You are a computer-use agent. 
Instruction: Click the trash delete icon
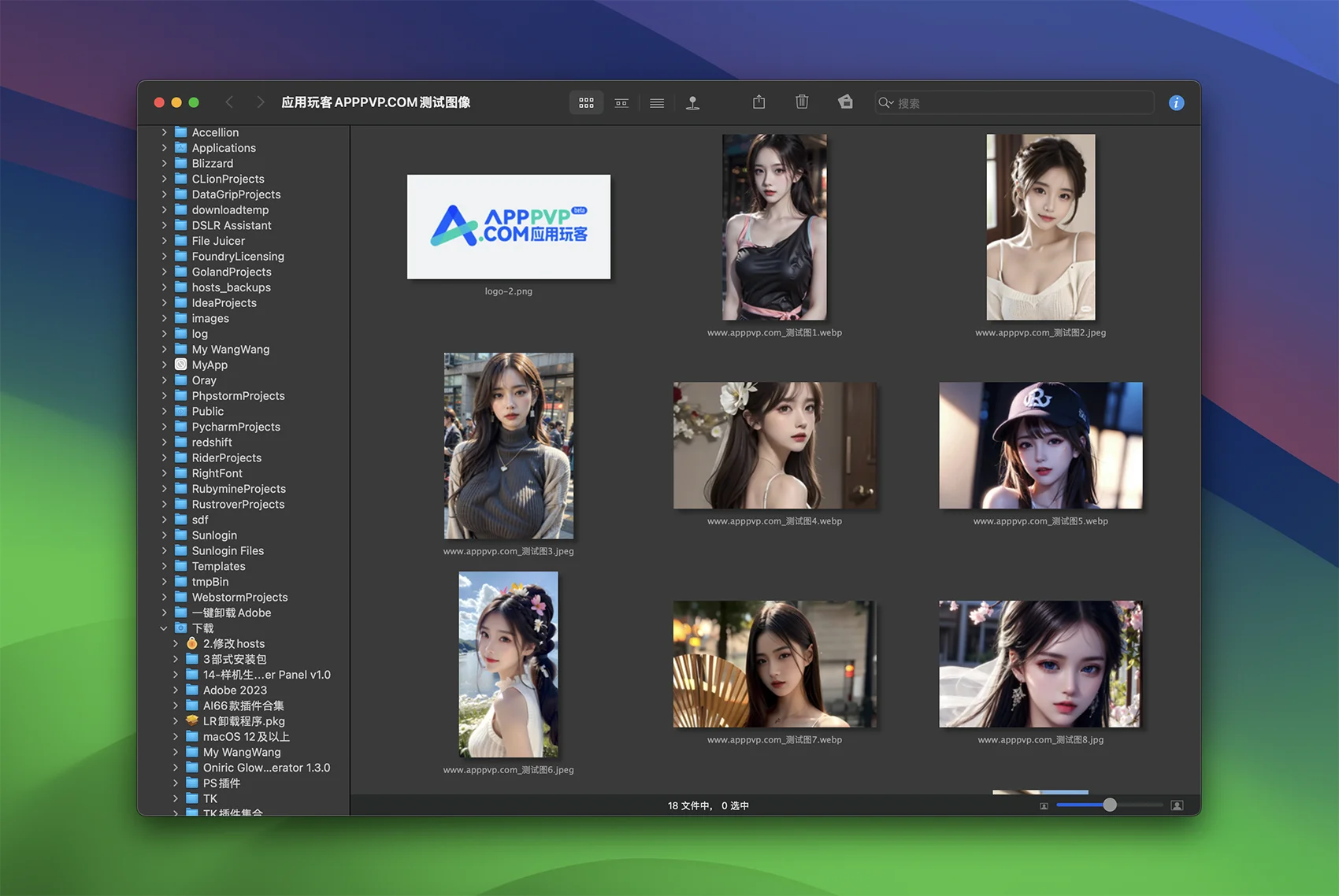(802, 102)
